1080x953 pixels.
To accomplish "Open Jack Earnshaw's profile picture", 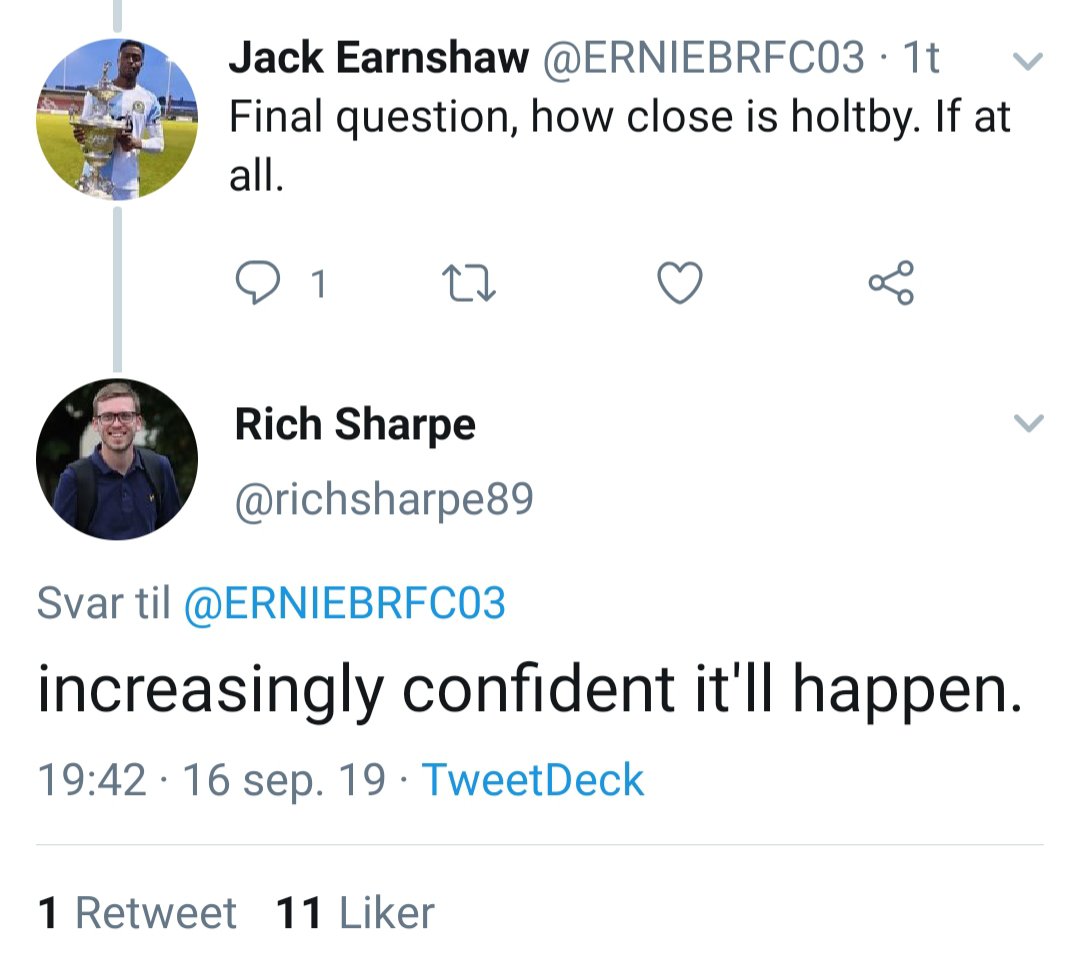I will click(x=116, y=118).
